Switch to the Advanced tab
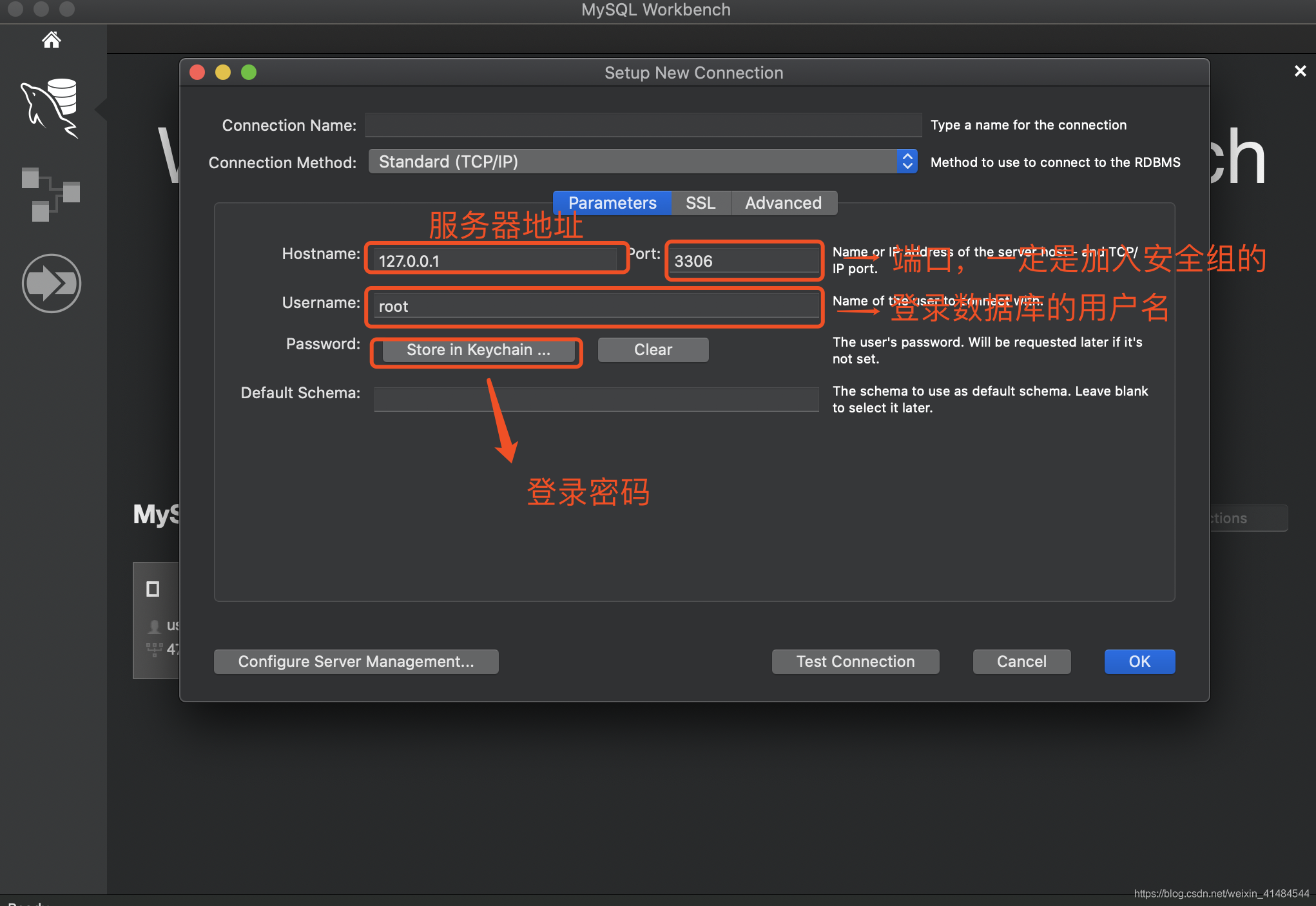The height and width of the screenshot is (906, 1316). pyautogui.click(x=783, y=203)
